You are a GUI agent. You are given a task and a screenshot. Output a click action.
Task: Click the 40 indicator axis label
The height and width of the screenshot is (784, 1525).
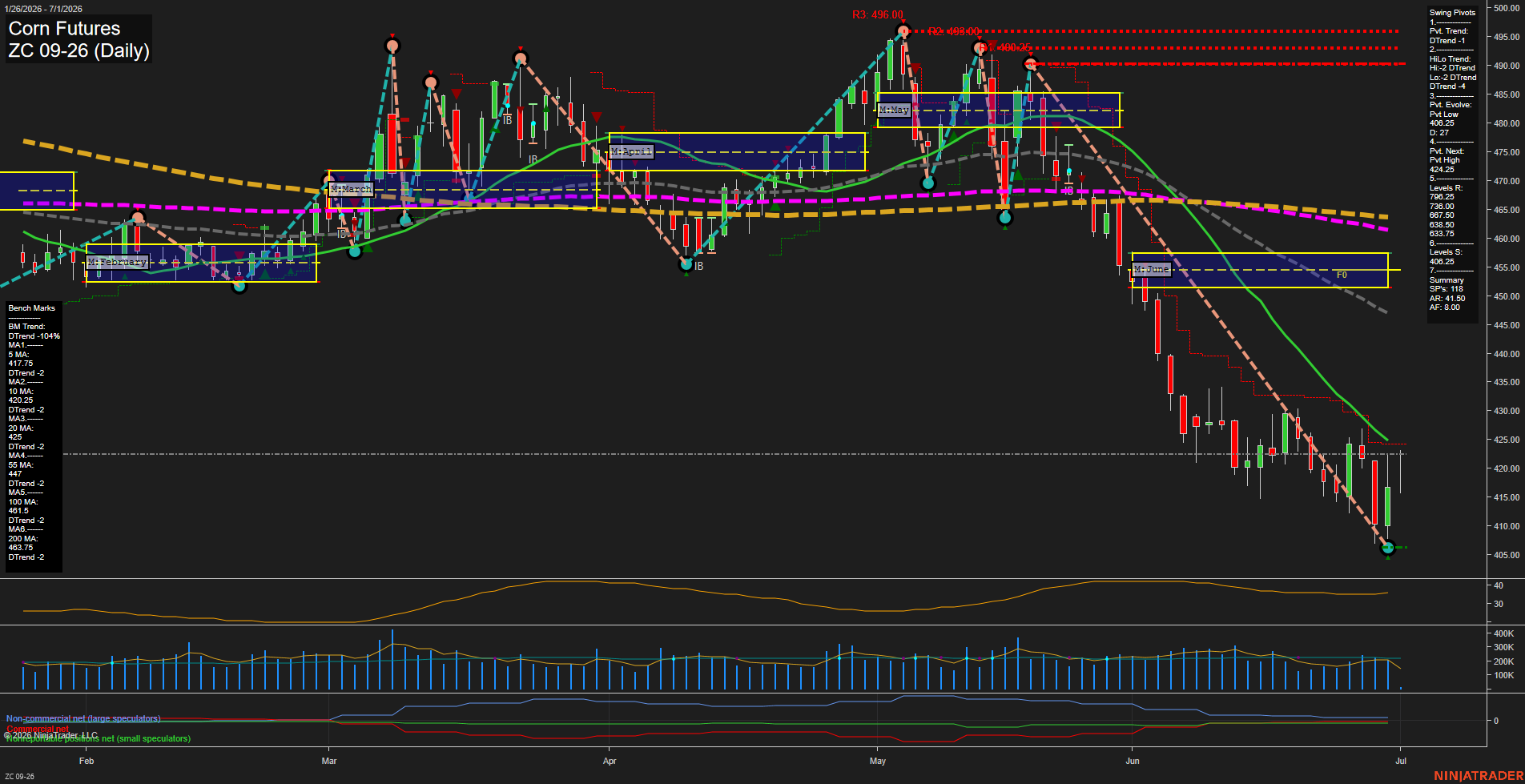pos(1499,586)
